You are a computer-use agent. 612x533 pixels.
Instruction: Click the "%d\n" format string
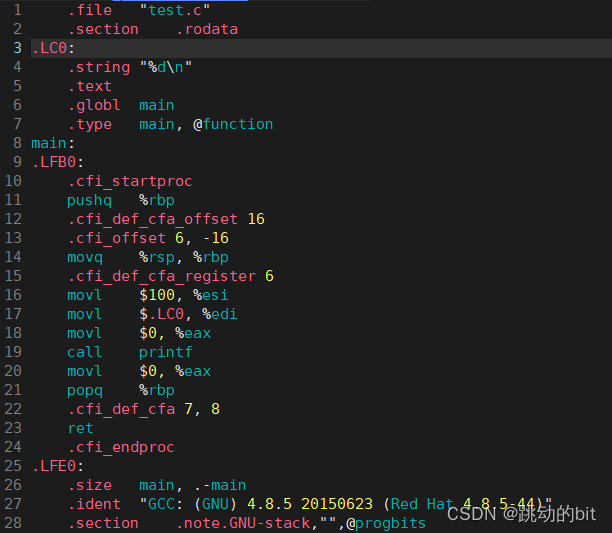(x=166, y=67)
